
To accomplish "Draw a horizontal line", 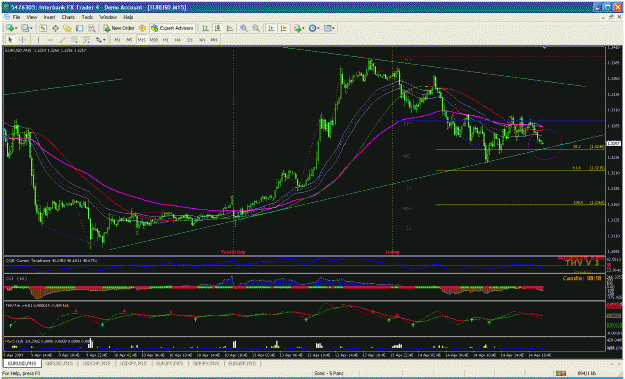I will [50, 40].
